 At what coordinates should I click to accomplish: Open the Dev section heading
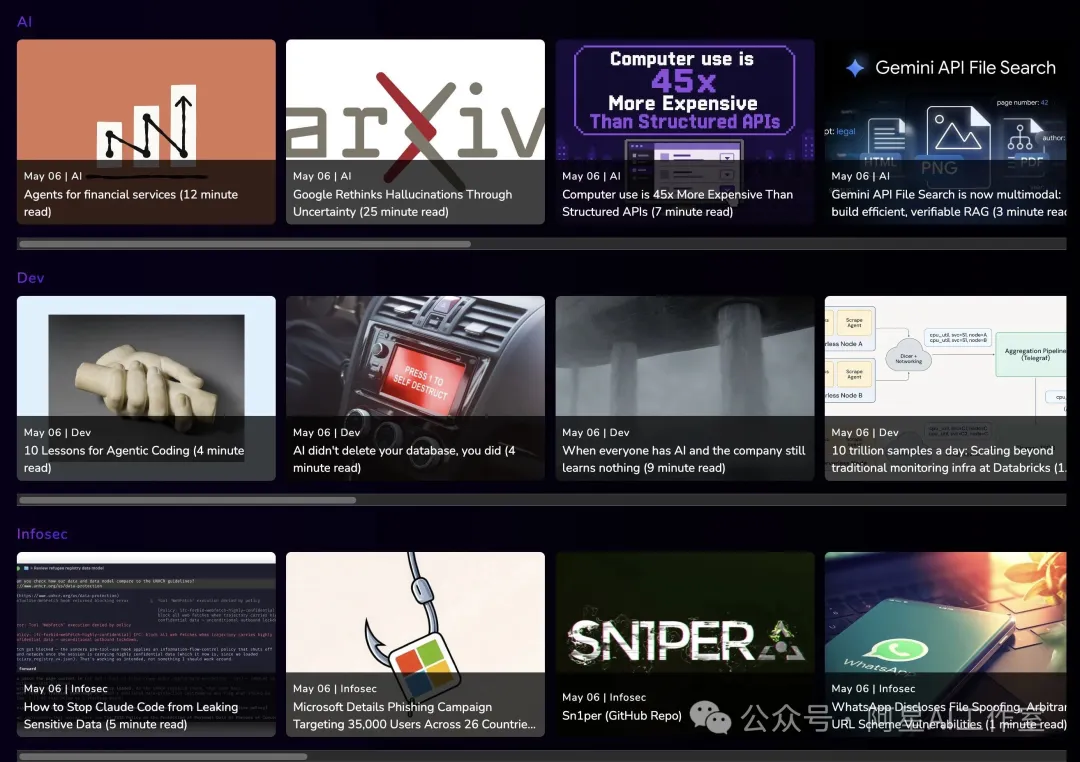point(30,278)
